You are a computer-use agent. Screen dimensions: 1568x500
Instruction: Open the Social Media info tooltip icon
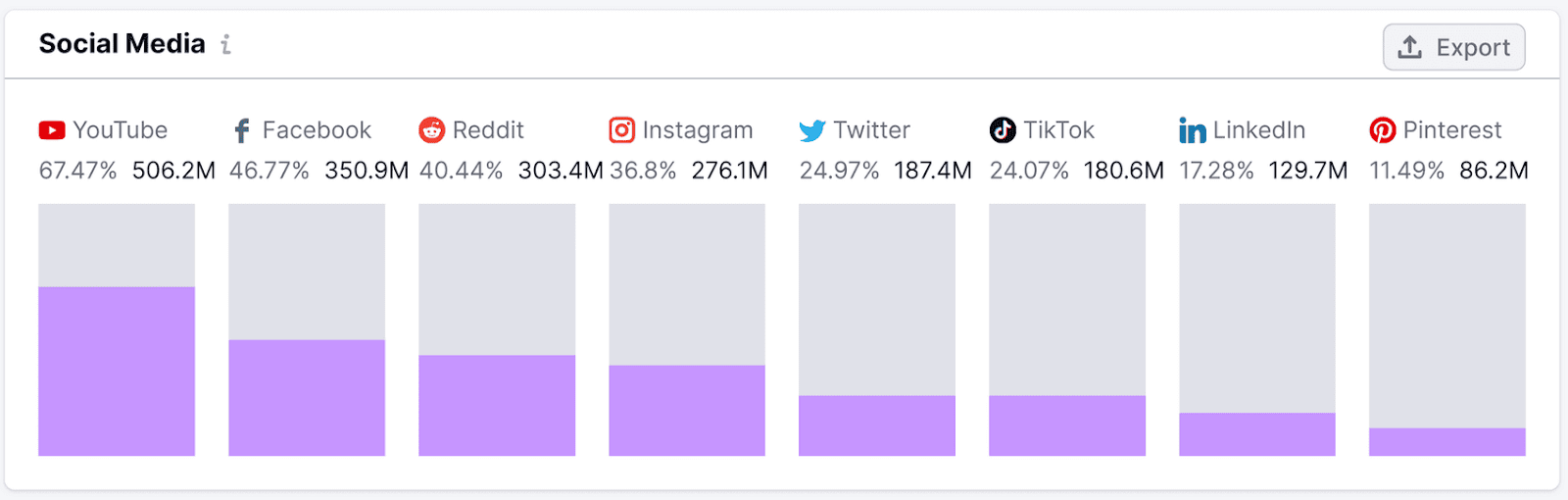click(x=226, y=45)
